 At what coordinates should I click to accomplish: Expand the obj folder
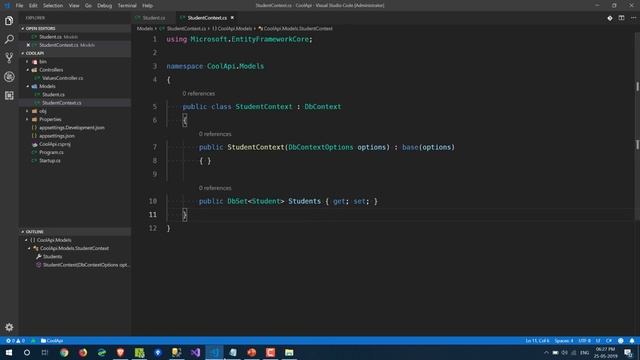coord(28,111)
